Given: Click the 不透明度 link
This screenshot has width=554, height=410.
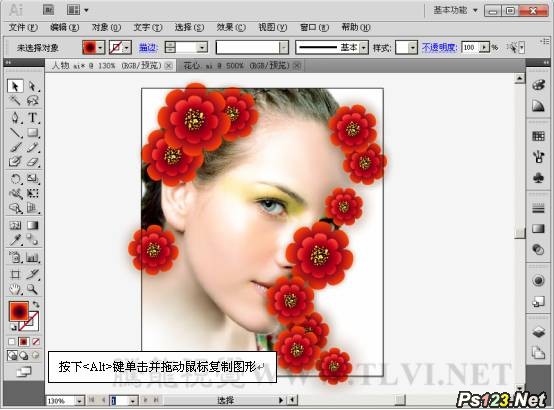Looking at the screenshot, I should point(440,47).
